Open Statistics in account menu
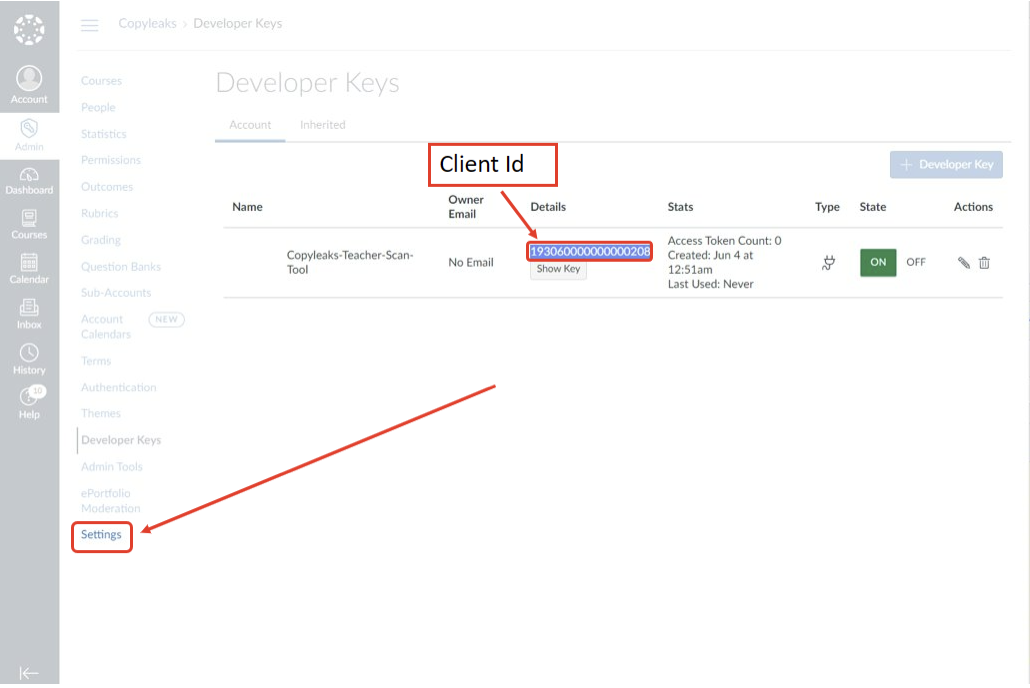1030x688 pixels. (103, 134)
